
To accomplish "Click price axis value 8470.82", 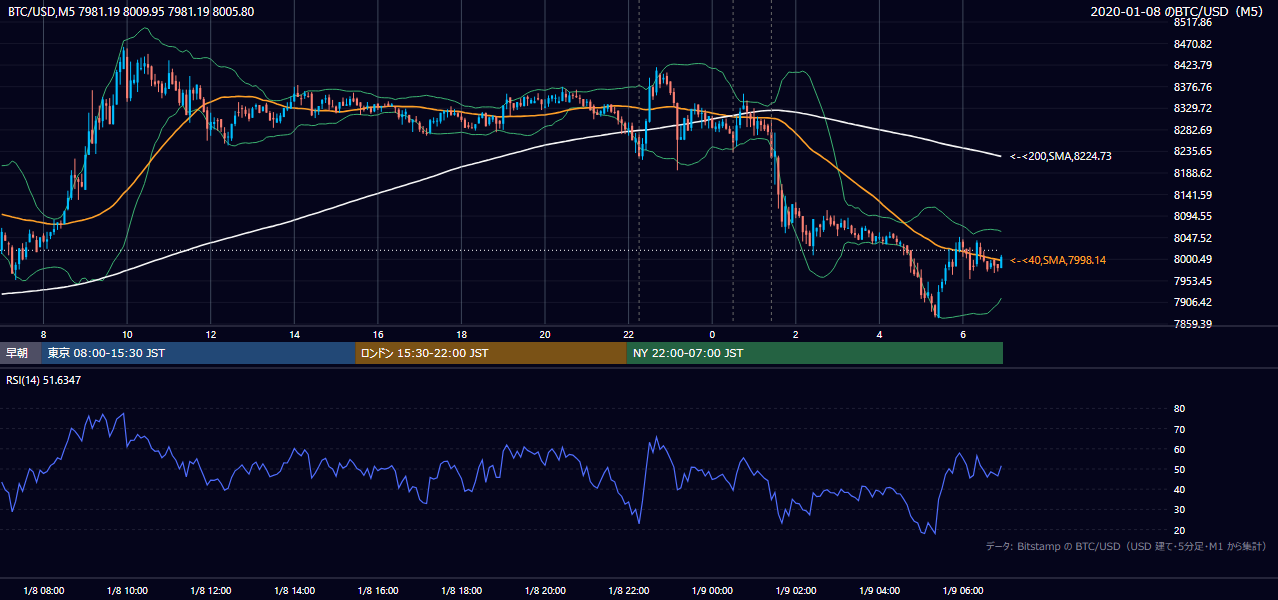I will [x=1193, y=44].
